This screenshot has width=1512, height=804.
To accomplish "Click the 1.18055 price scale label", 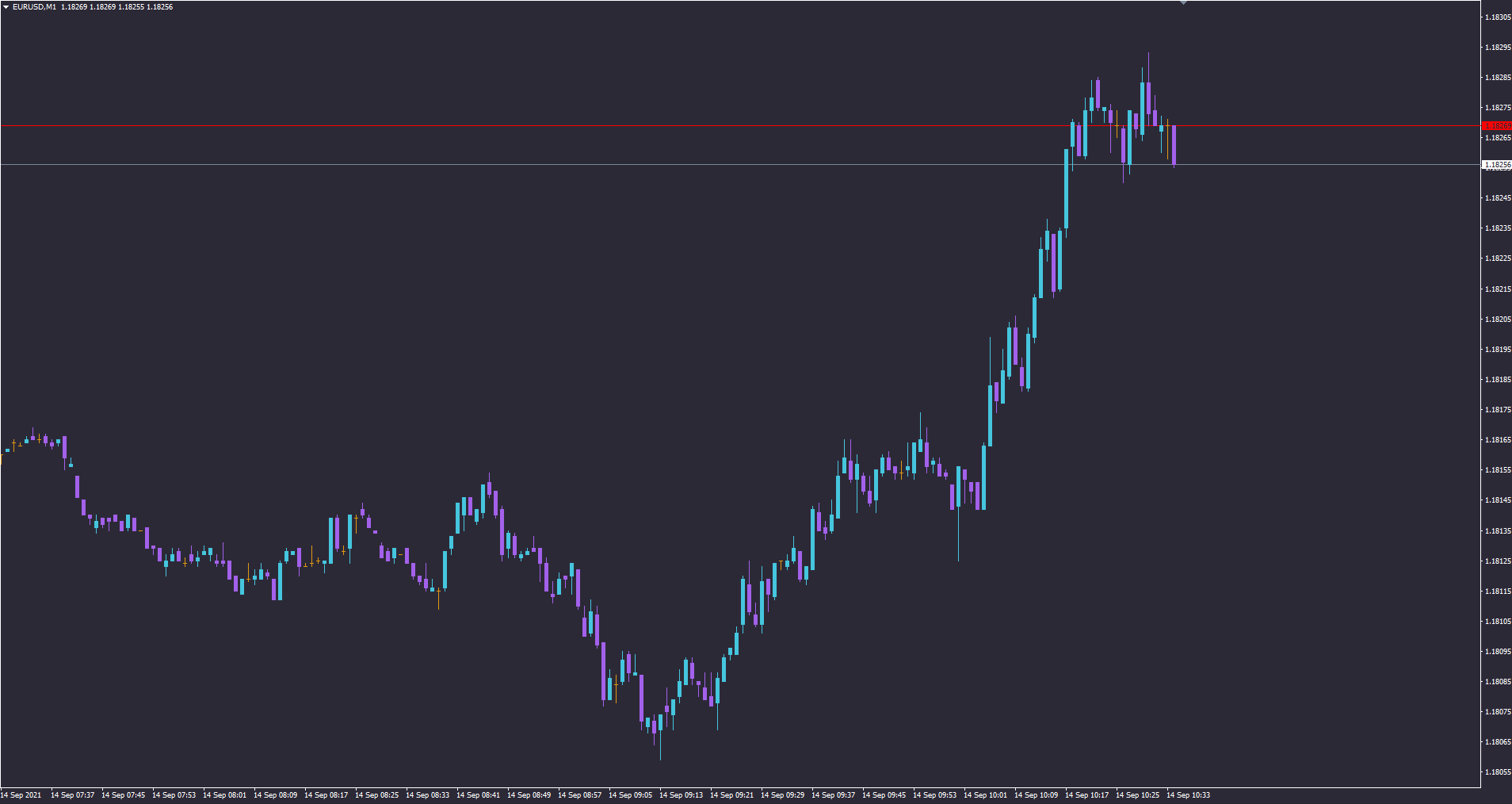I will (x=1497, y=772).
